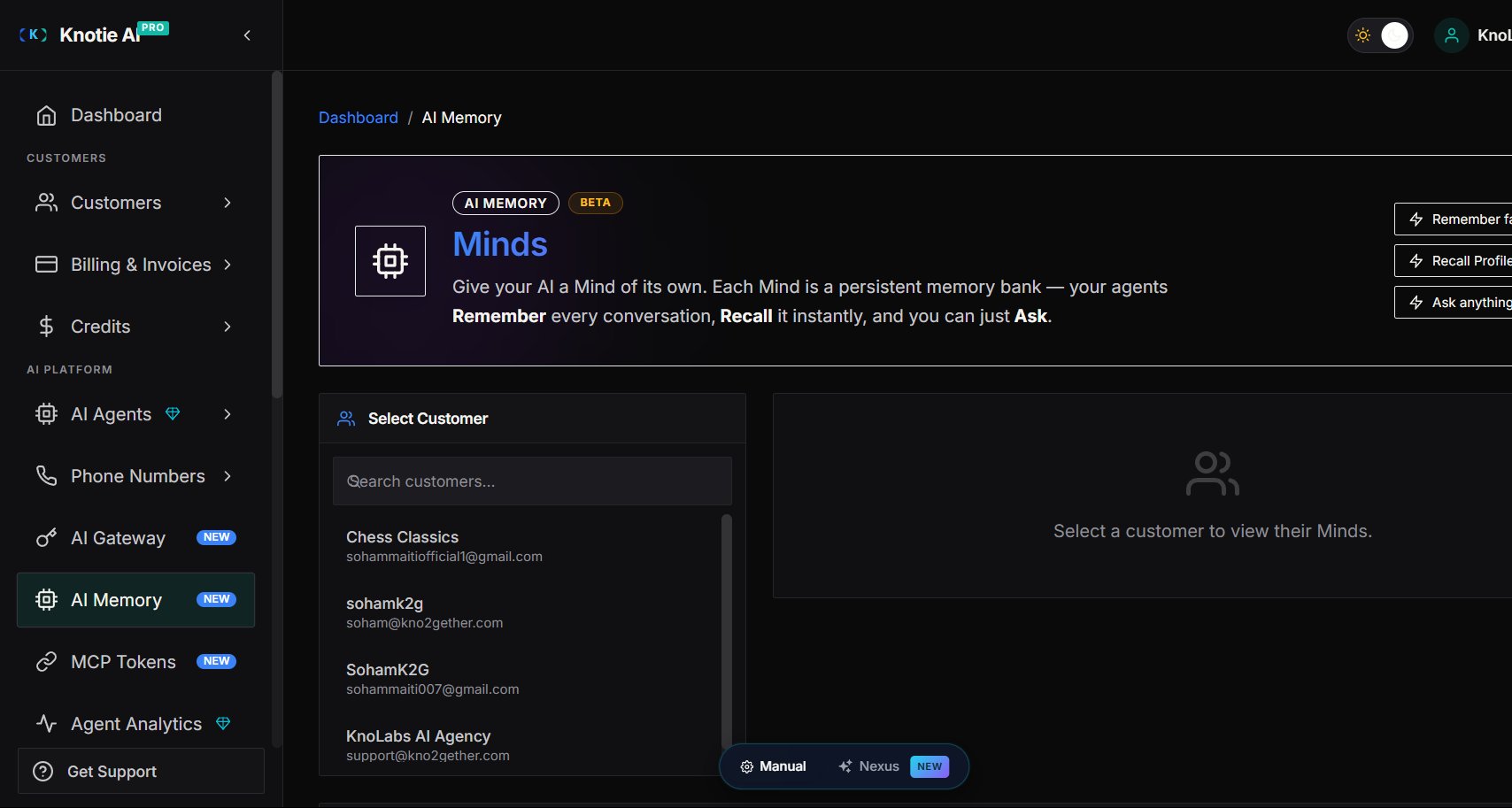Switch to Manual mode
This screenshot has width=1512, height=808.
point(773,766)
